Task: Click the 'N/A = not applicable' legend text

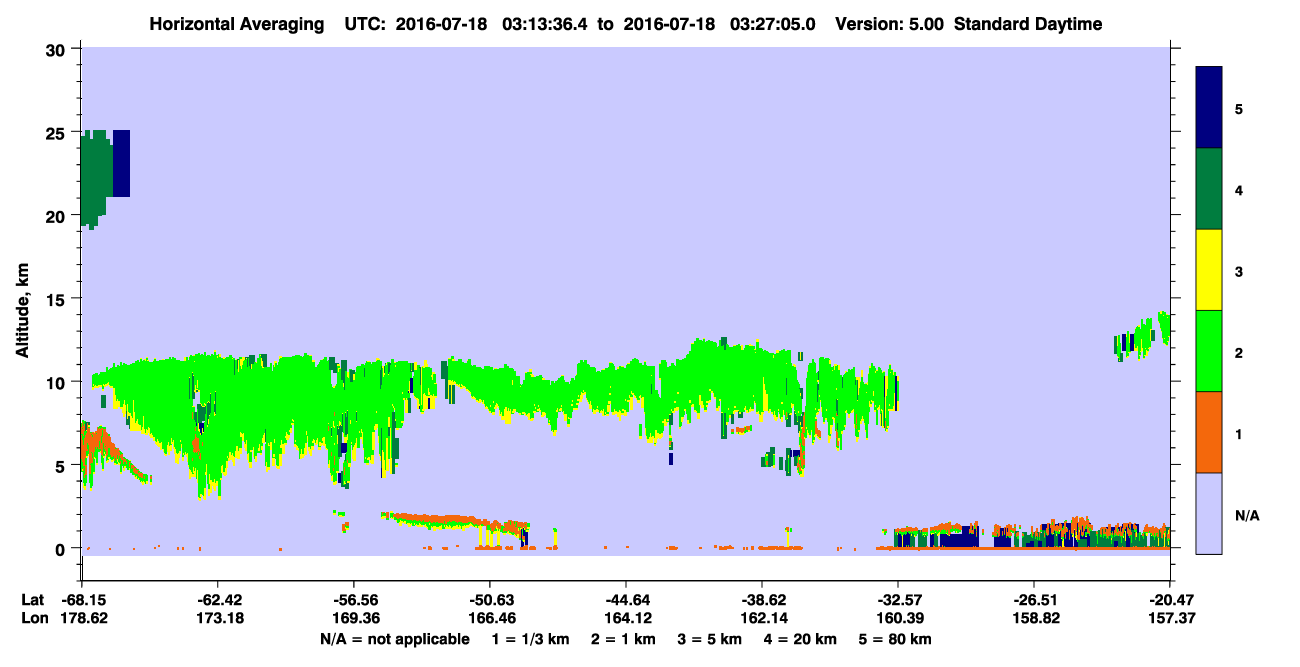Action: (394, 639)
